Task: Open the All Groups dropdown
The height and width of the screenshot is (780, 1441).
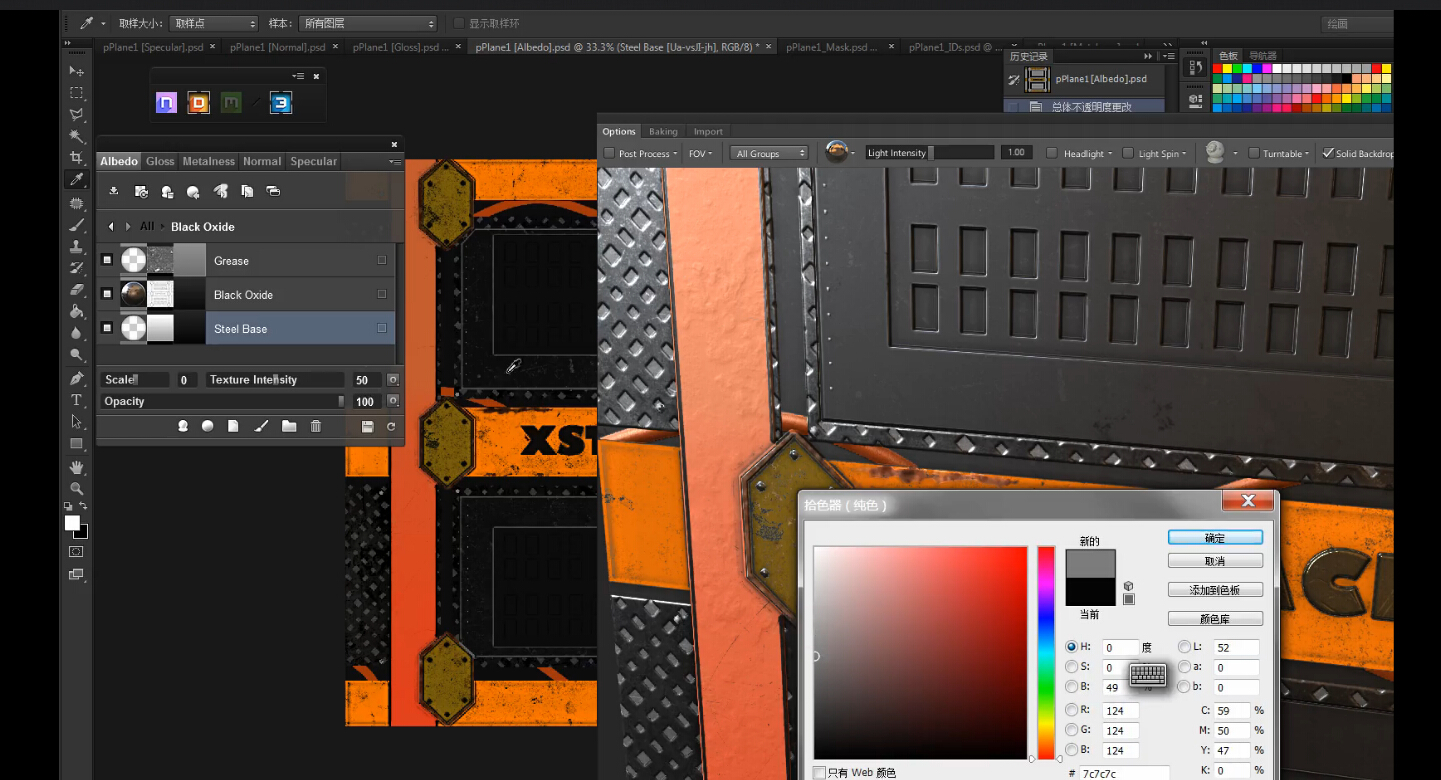Action: coord(769,153)
